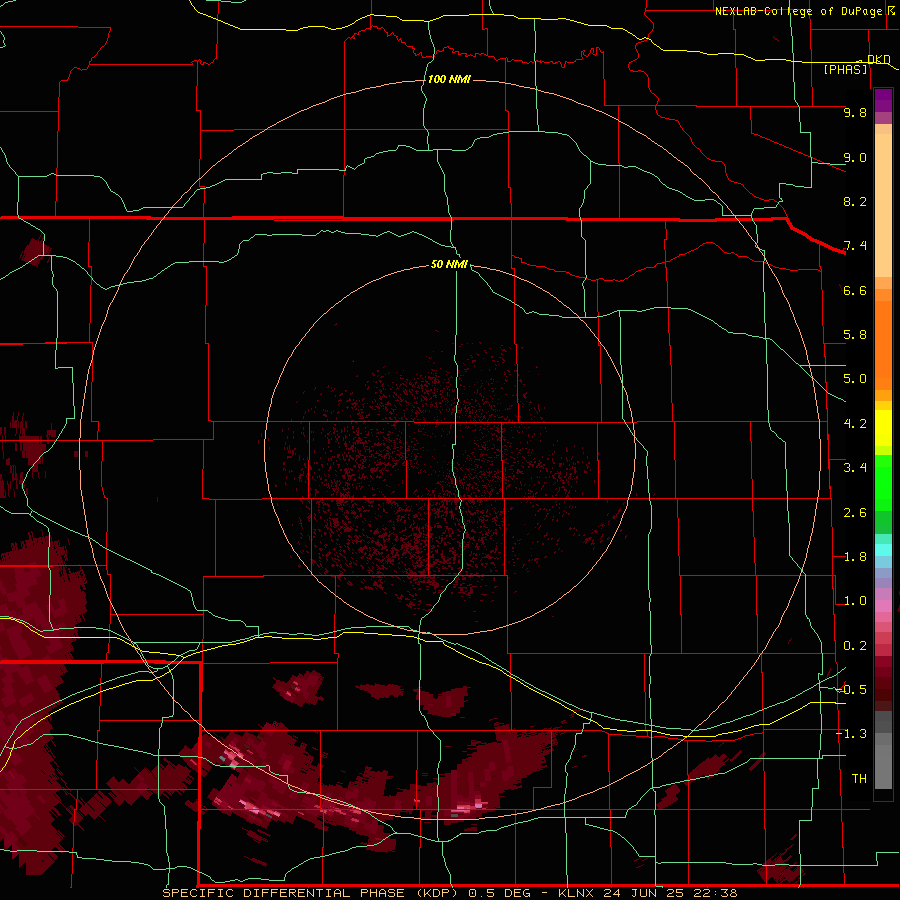Select the 8.2 legend value
Viewport: 900px width, 900px height.
pos(855,201)
